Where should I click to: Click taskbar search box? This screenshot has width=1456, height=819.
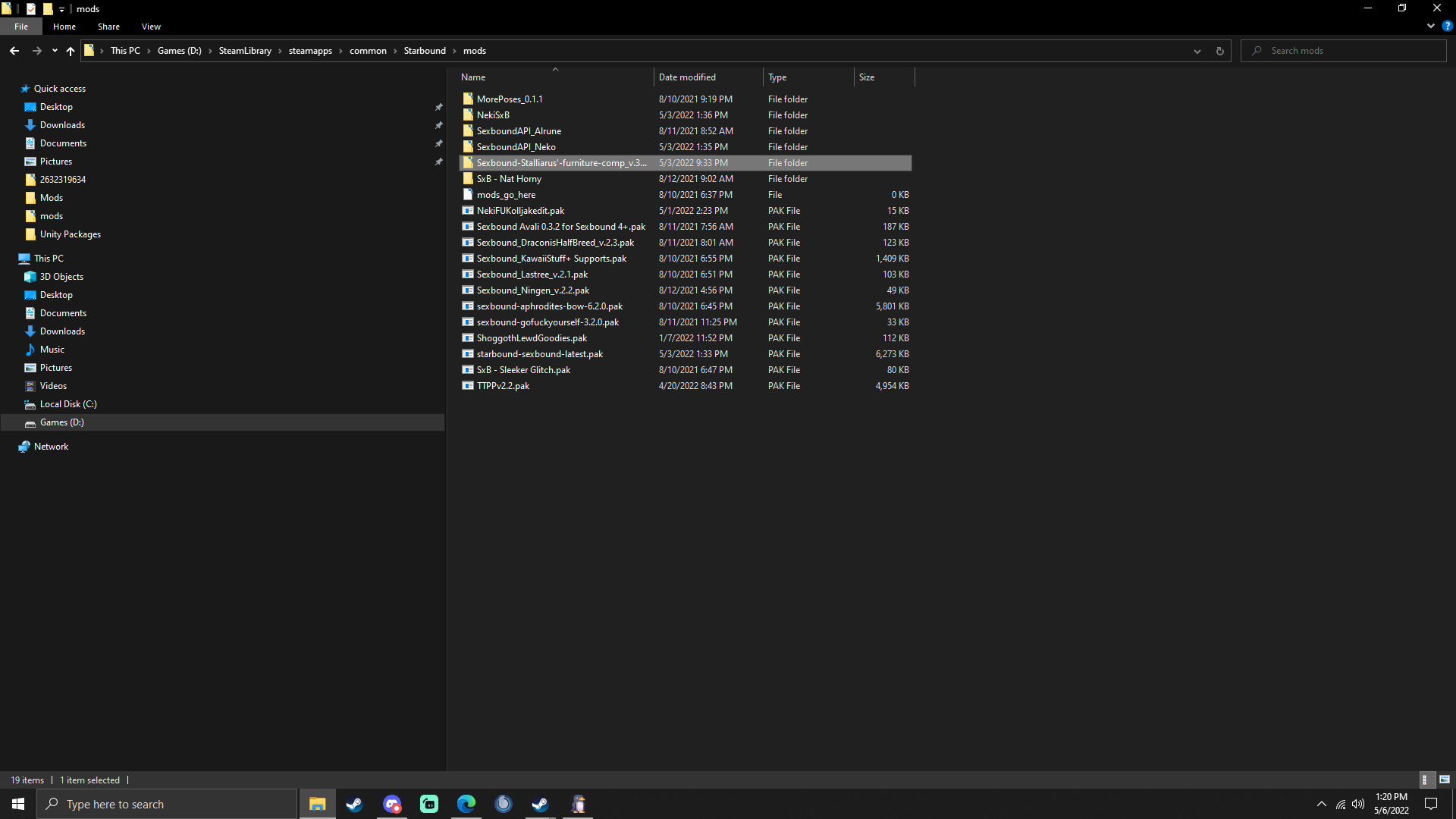(167, 804)
